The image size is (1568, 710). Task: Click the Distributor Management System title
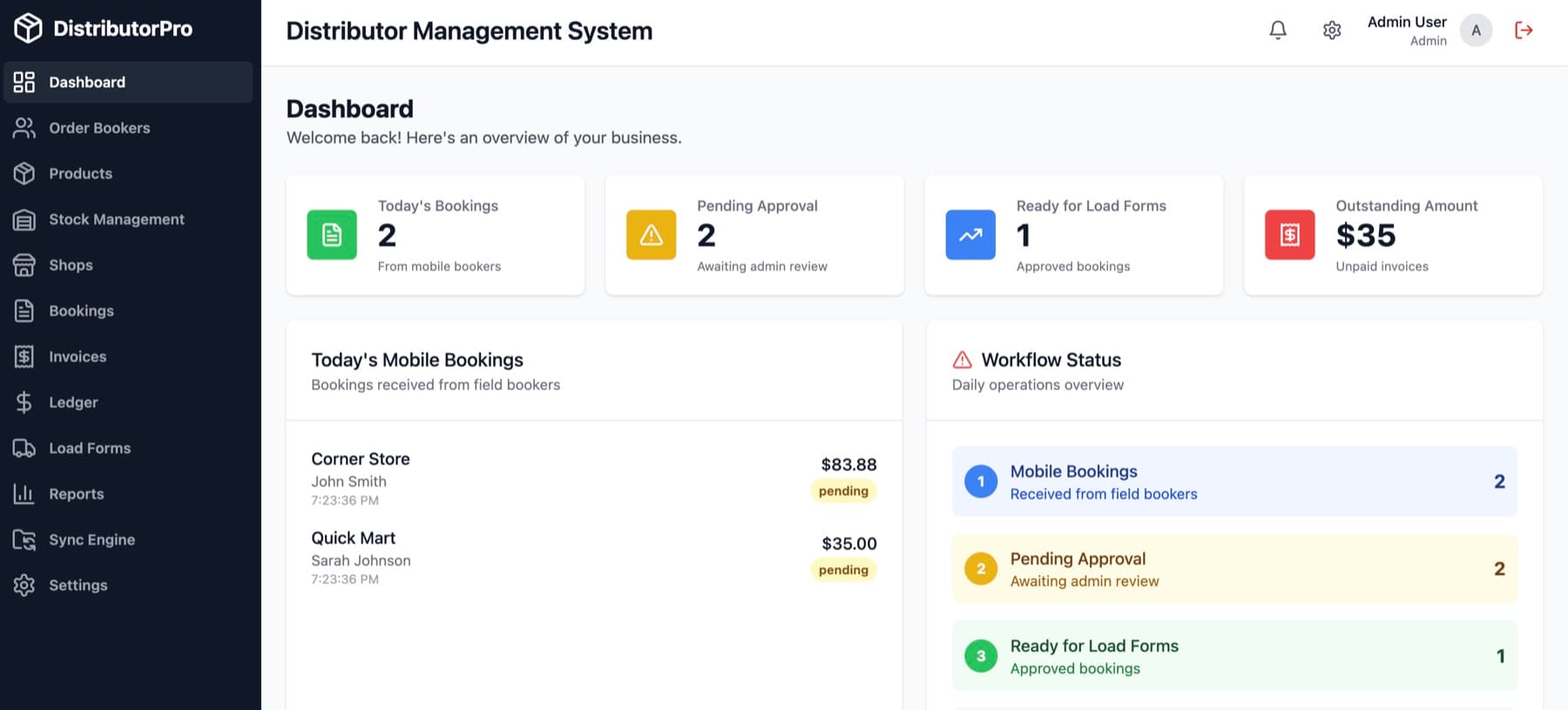469,31
